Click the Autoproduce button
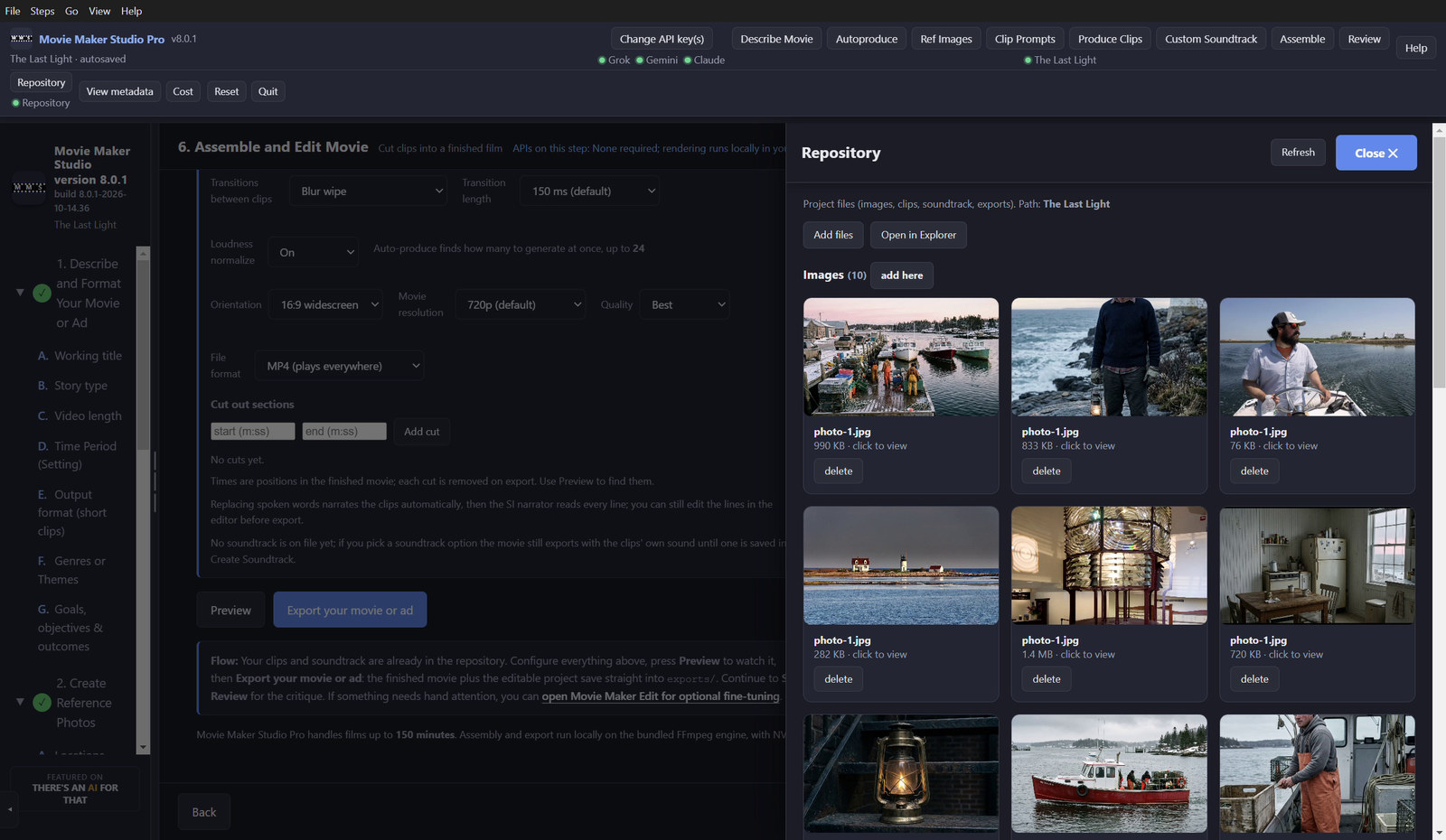The image size is (1446, 840). (x=867, y=39)
